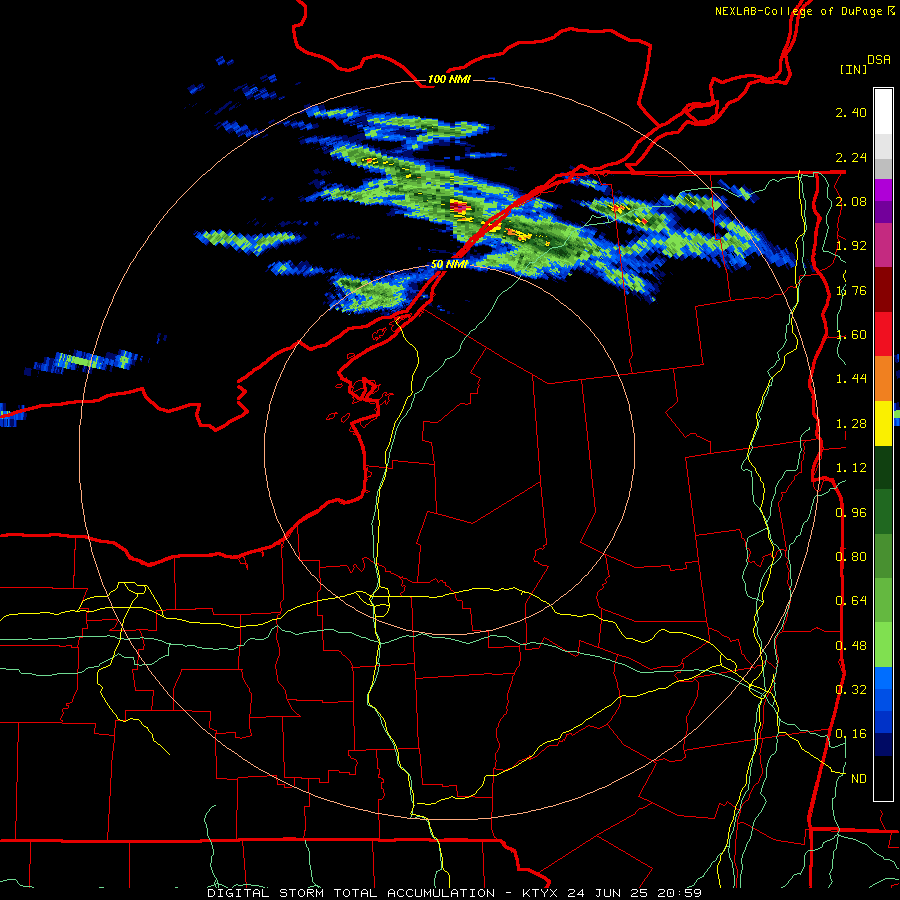900x900 pixels.
Task: Select the 1.60 legend value
Action: (851, 335)
